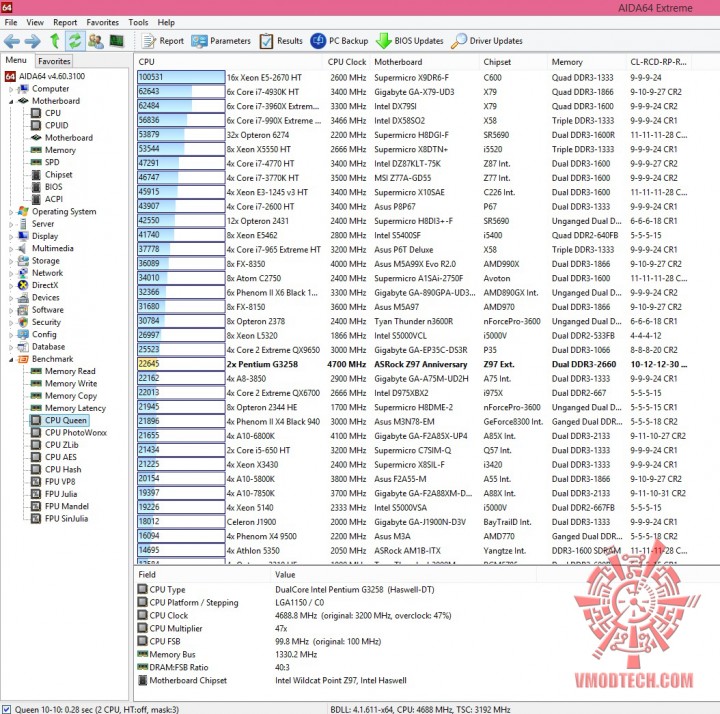The width and height of the screenshot is (720, 714).
Task: Select SPD item in tree
Action: pos(52,162)
